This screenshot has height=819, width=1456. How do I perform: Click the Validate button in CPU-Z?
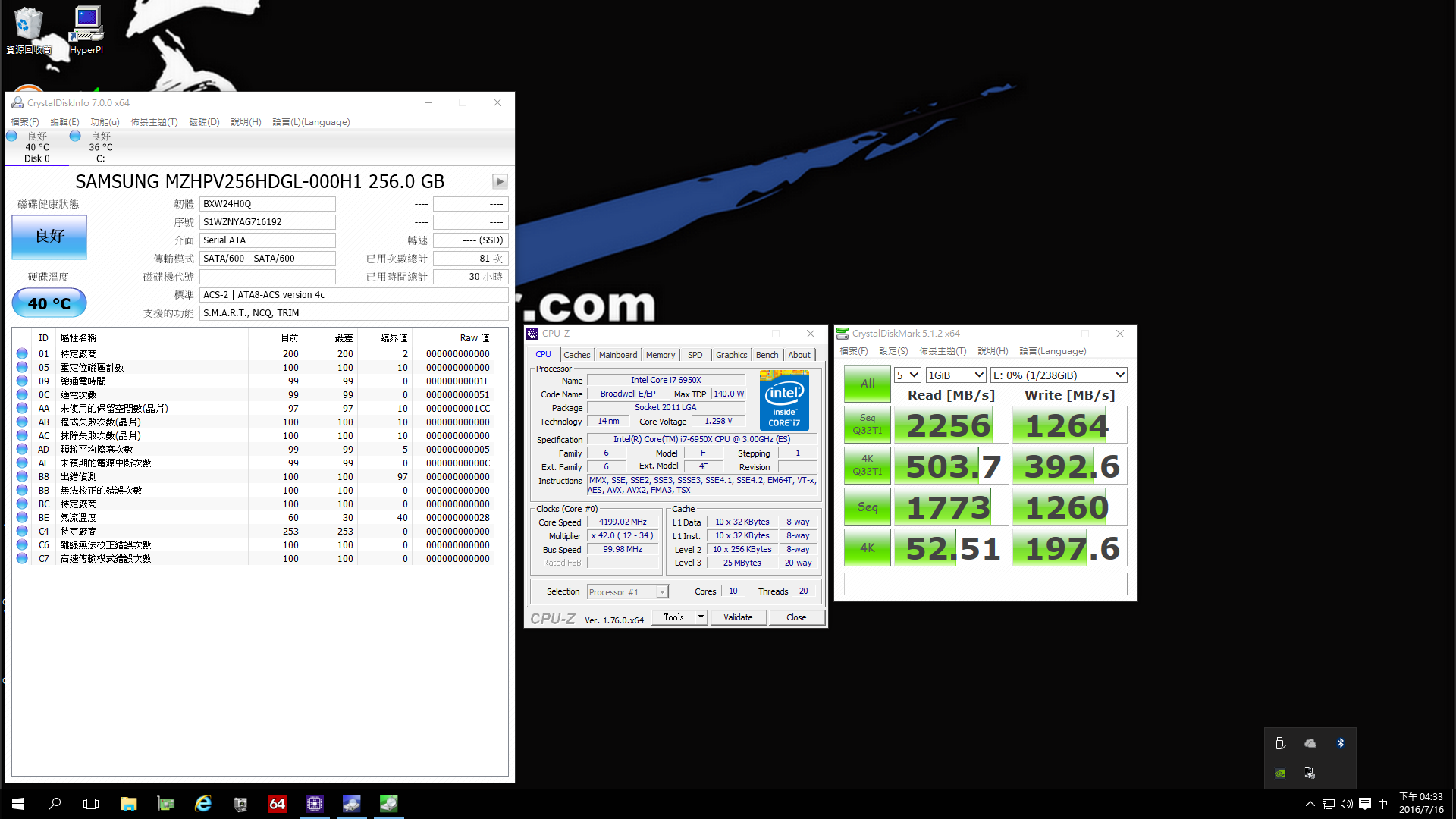(x=738, y=617)
